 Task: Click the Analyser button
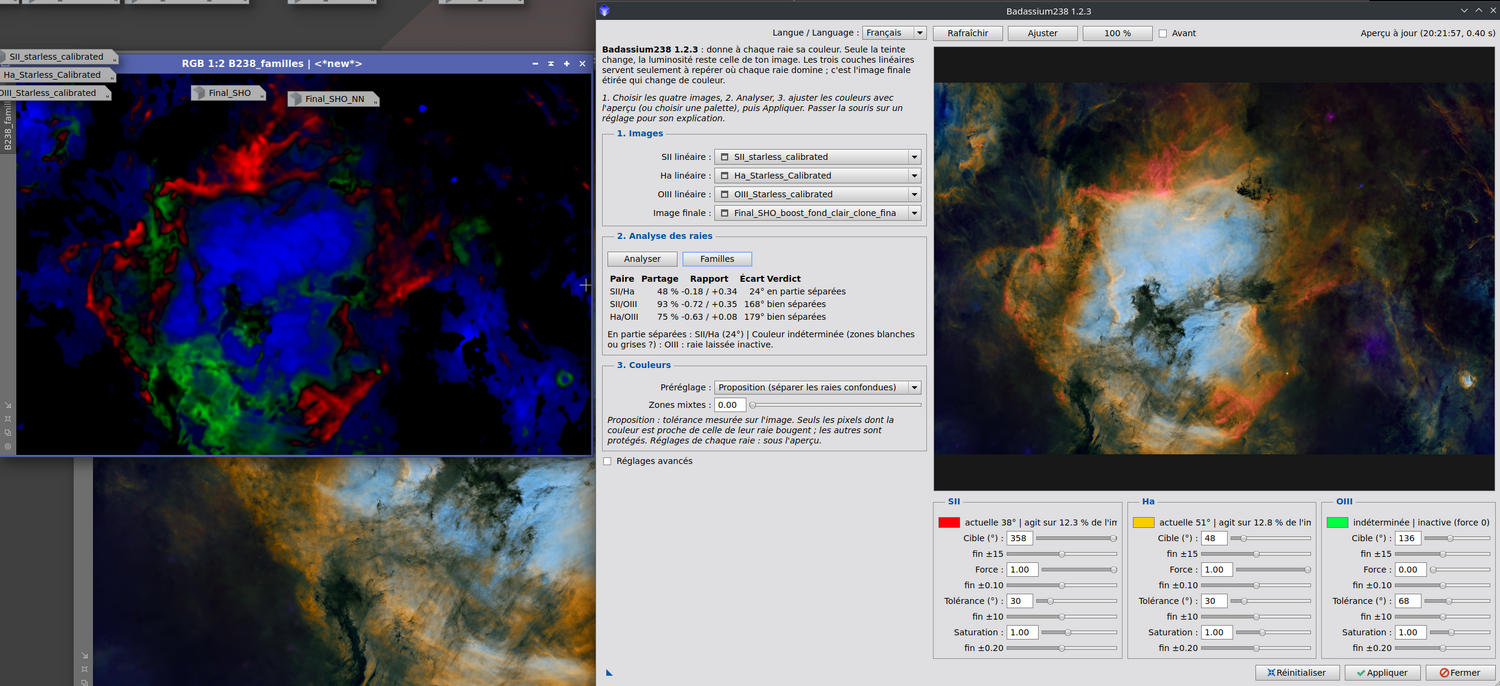tap(642, 259)
